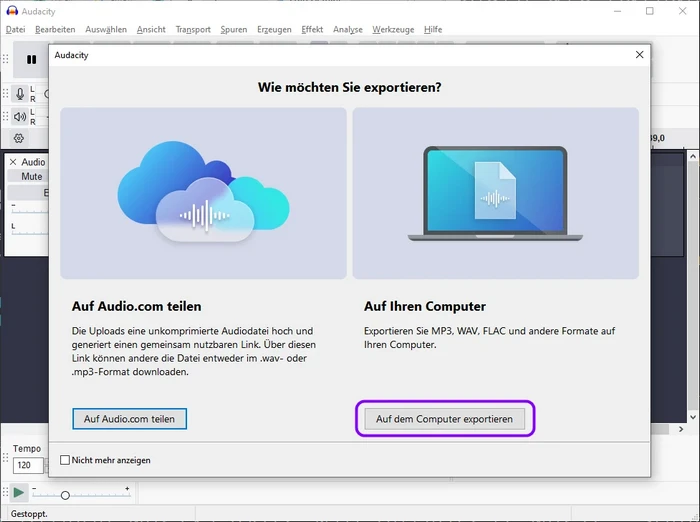Click the Tempo input field showing 120
This screenshot has height=522, width=700.
(x=28, y=465)
